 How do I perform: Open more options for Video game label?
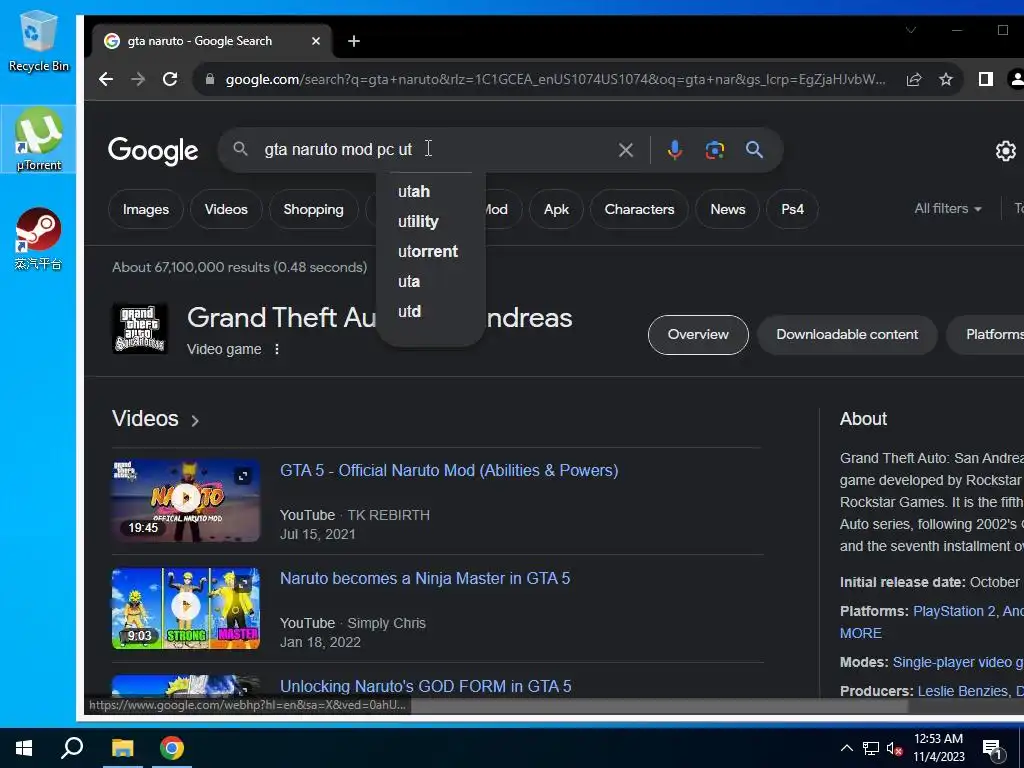coord(277,349)
